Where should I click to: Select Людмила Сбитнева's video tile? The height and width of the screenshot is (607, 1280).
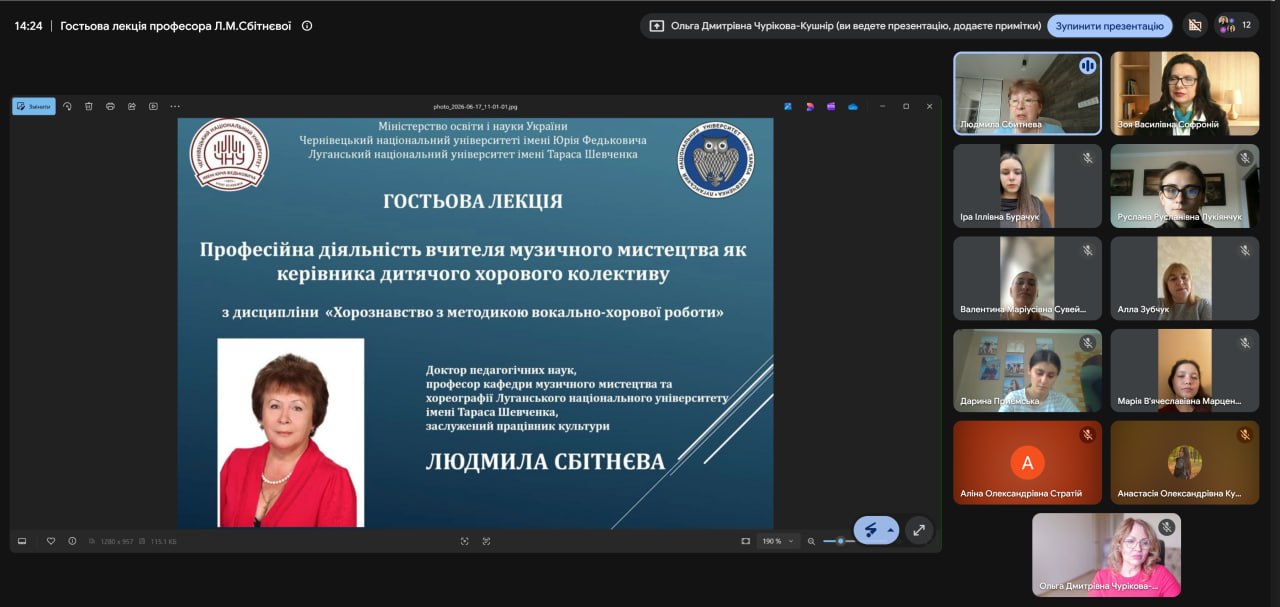coord(1027,93)
